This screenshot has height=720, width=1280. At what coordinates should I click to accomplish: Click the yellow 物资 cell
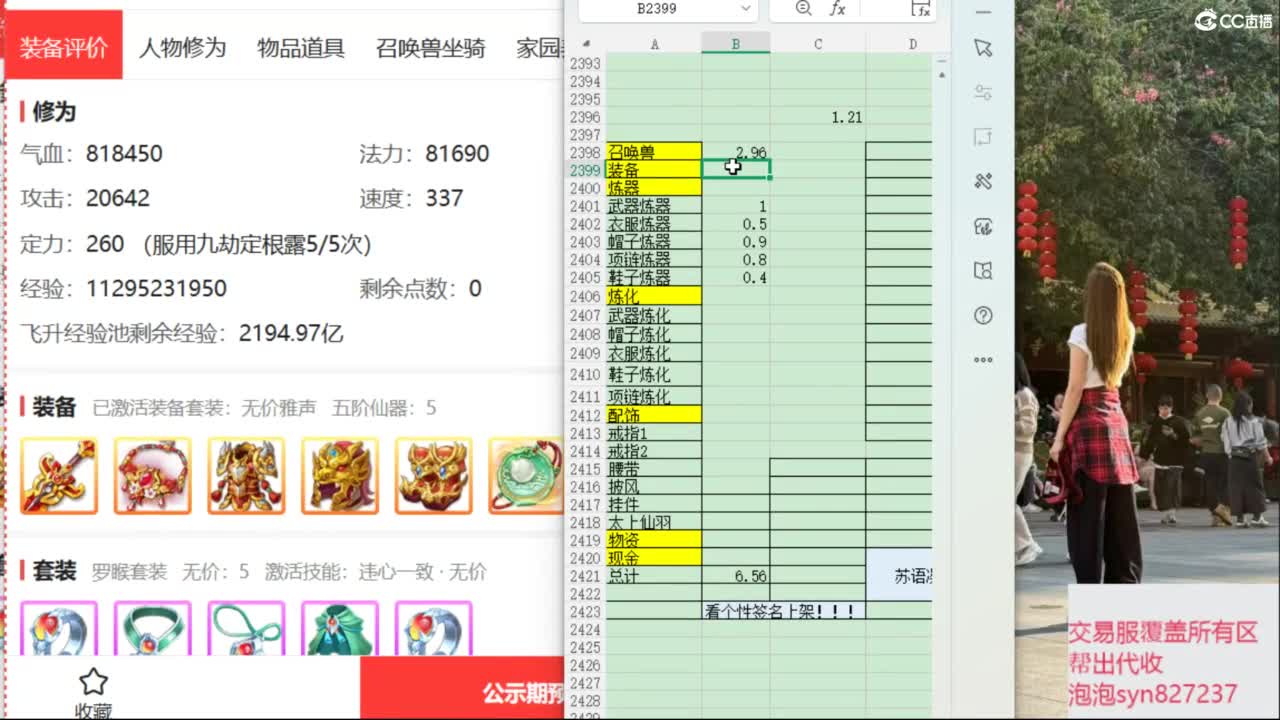coord(654,540)
